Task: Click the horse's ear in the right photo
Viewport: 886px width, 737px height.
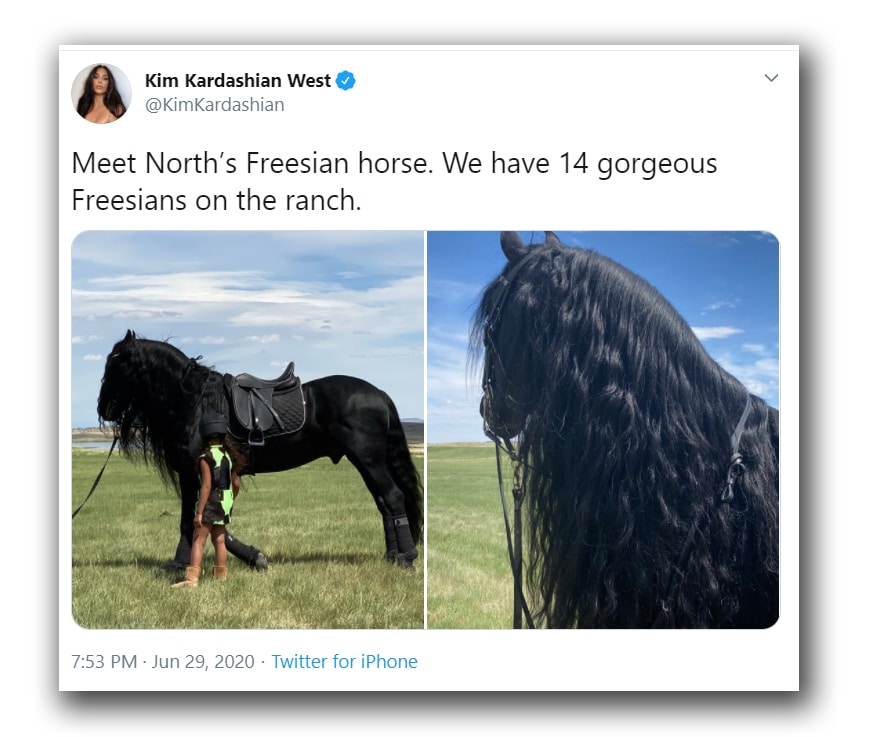Action: [x=513, y=244]
